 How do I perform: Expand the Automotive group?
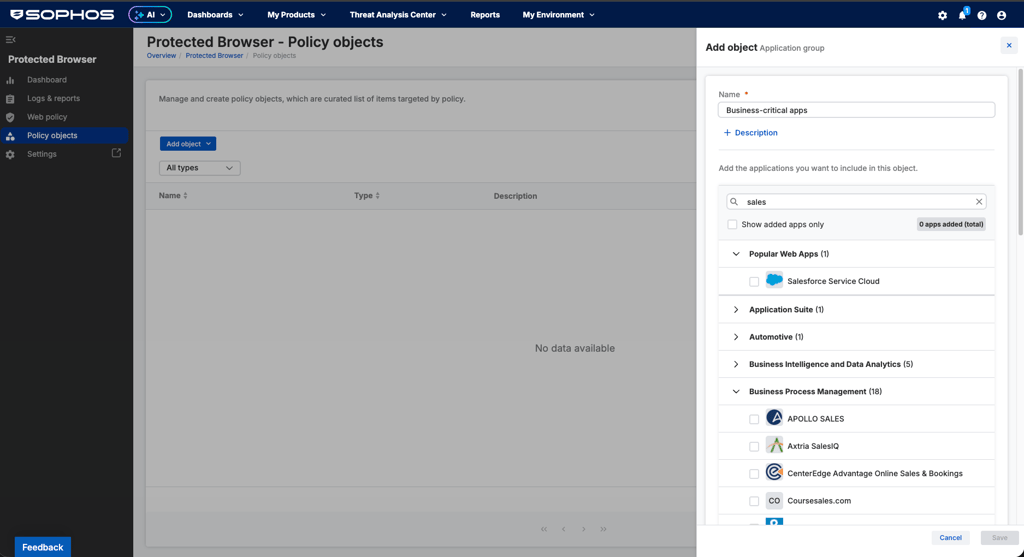coord(736,337)
